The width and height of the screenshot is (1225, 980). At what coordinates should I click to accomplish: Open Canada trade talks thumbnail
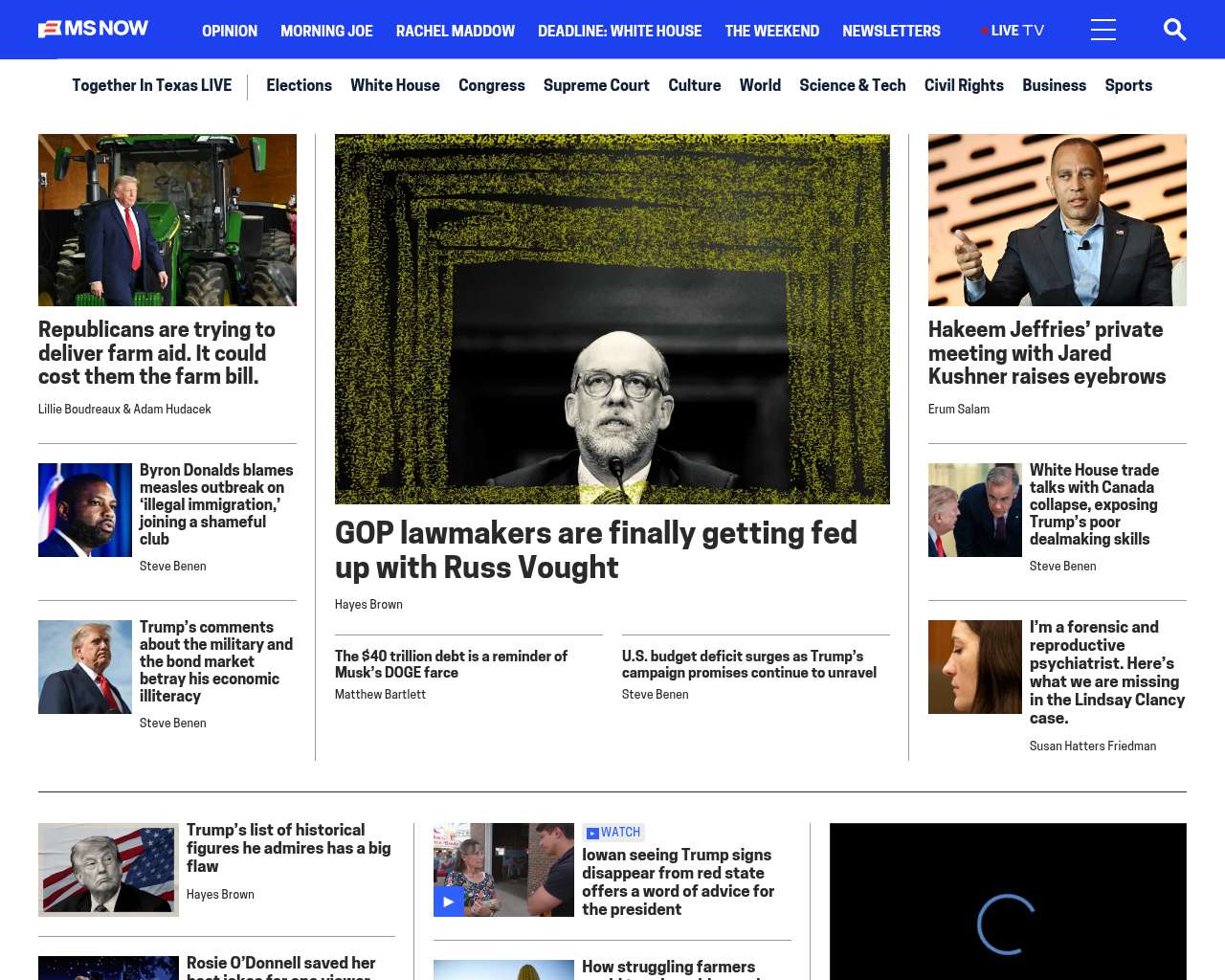975,510
